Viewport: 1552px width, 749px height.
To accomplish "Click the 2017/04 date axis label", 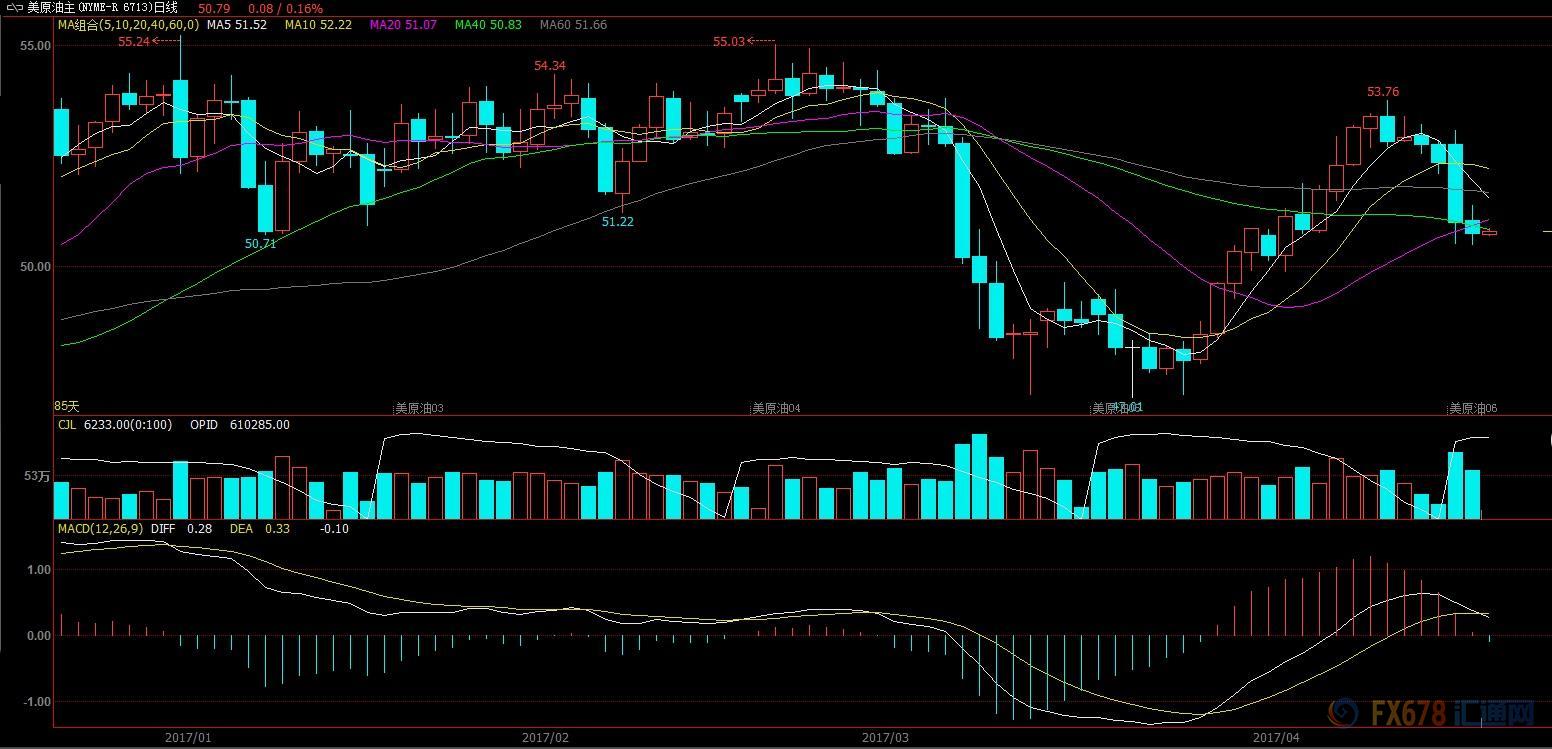I will tap(1276, 738).
